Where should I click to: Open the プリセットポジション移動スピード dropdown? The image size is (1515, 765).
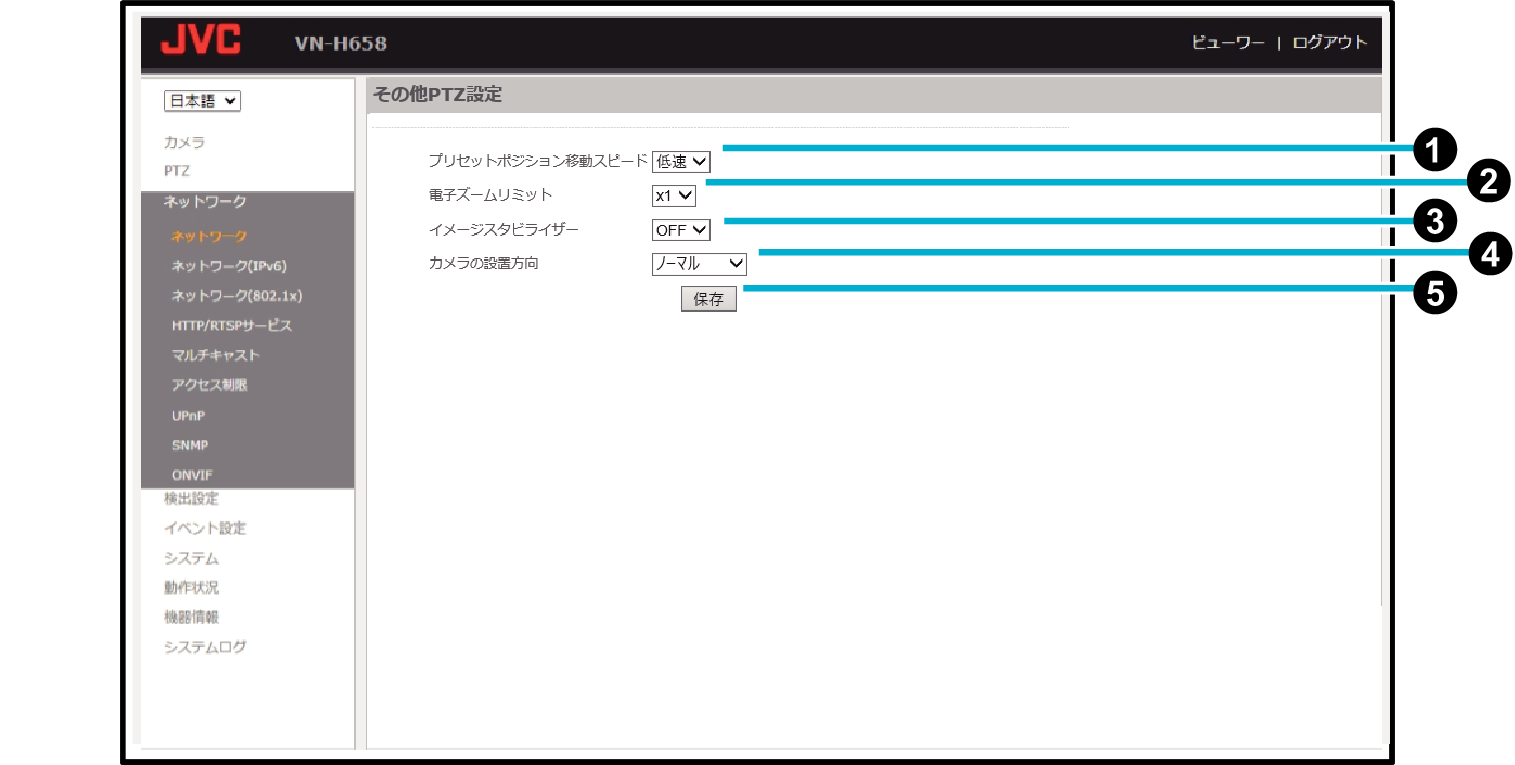click(x=680, y=161)
